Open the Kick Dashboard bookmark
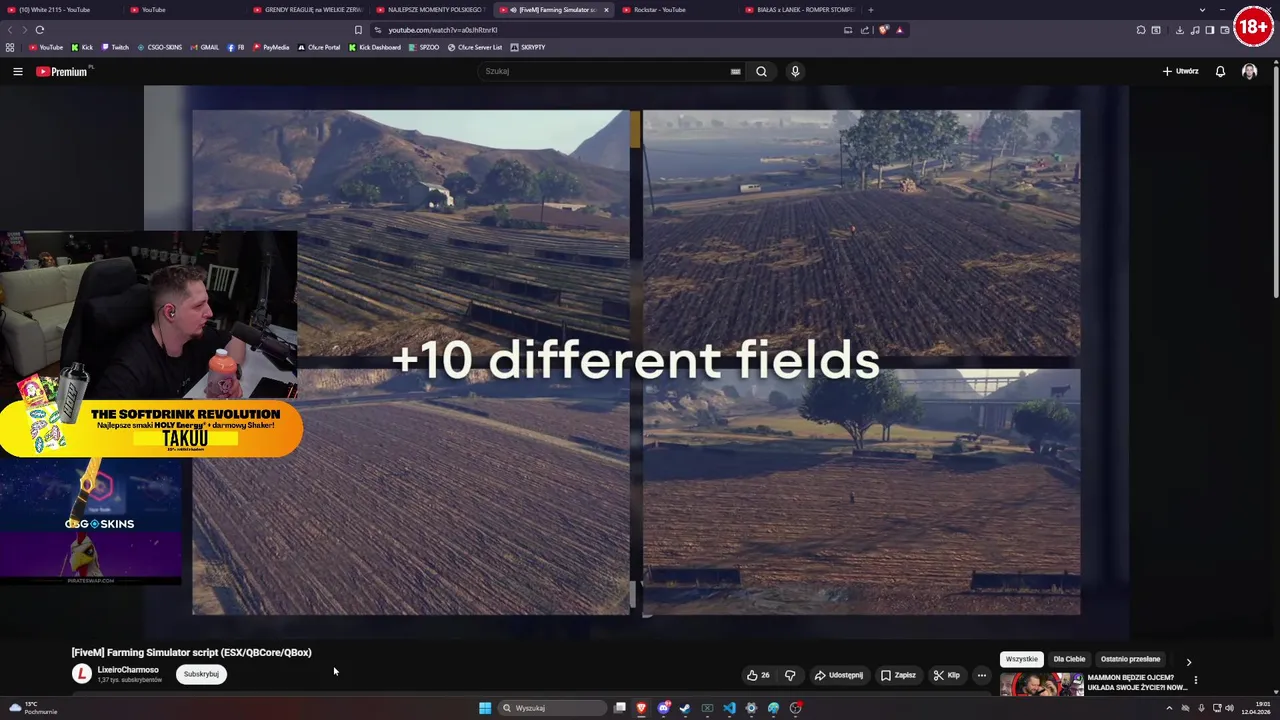 click(x=375, y=47)
